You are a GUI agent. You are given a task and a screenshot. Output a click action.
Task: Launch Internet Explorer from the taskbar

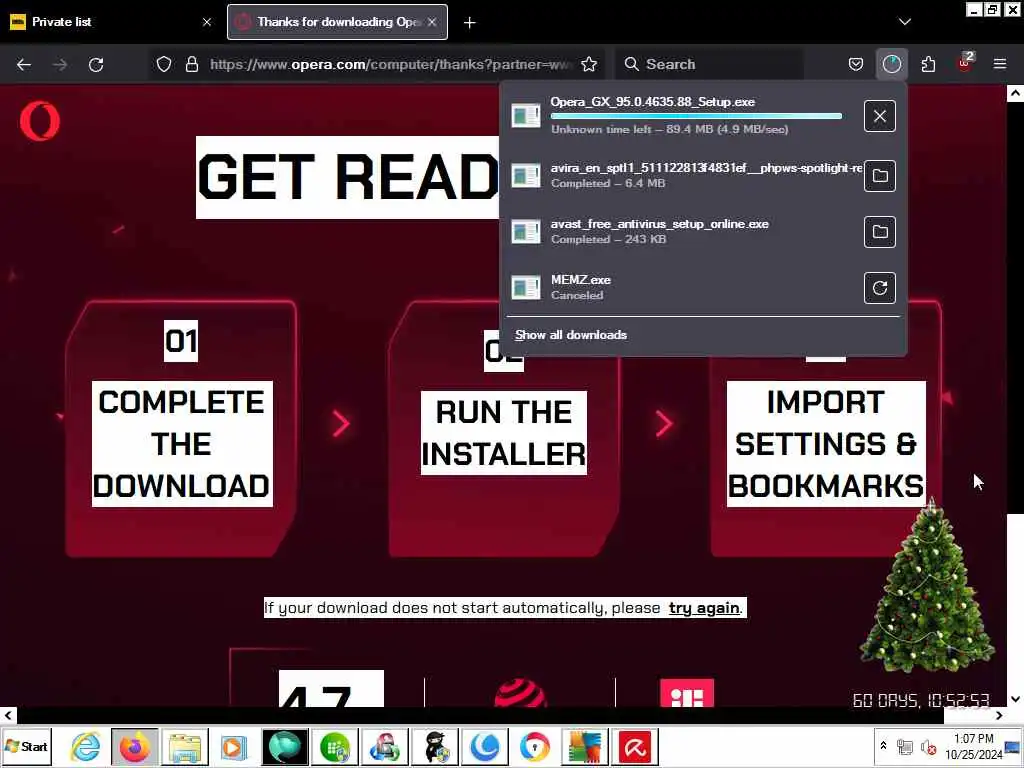click(85, 746)
